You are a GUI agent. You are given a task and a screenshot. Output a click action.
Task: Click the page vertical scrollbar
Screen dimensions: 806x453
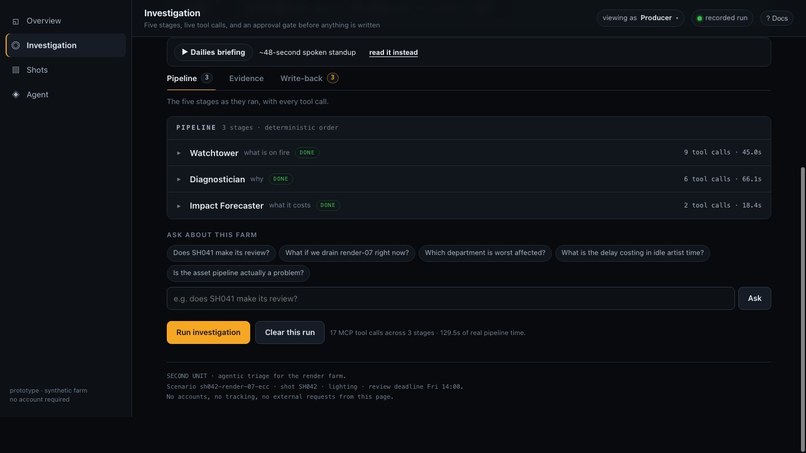point(802,309)
